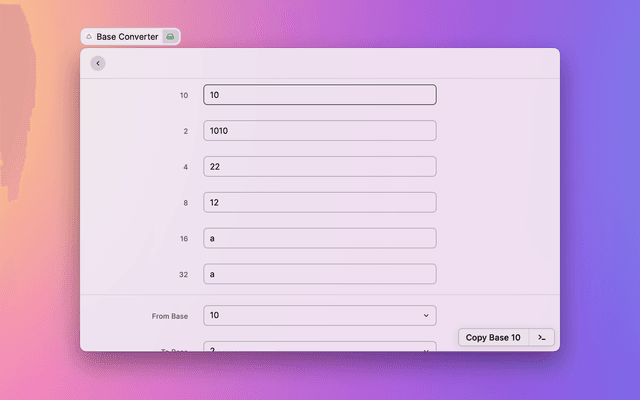
Task: Click the octal field showing 12
Action: (320, 203)
